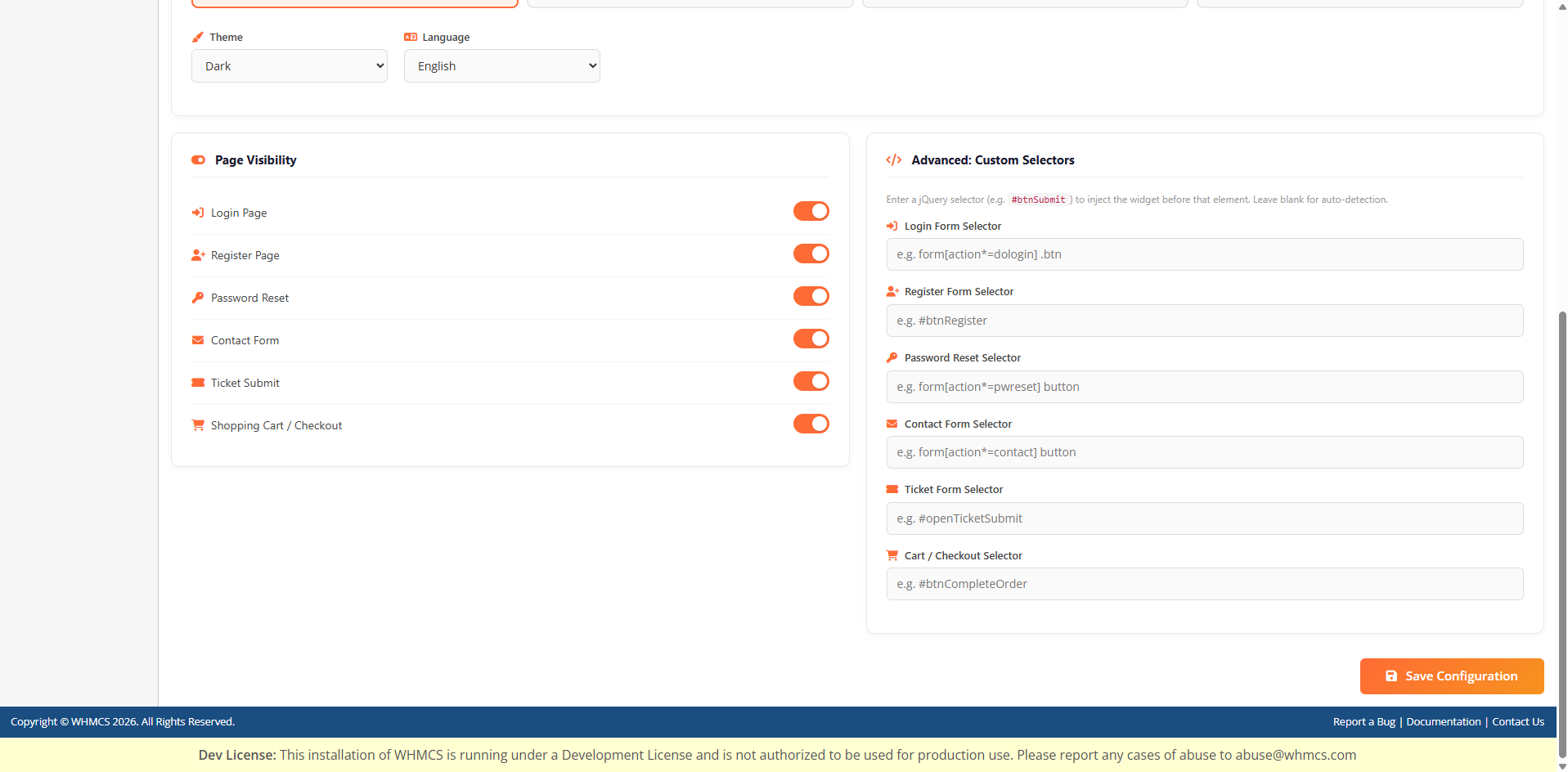Click the ticket icon beside Ticket Submit
Image resolution: width=1568 pixels, height=772 pixels.
click(x=197, y=383)
